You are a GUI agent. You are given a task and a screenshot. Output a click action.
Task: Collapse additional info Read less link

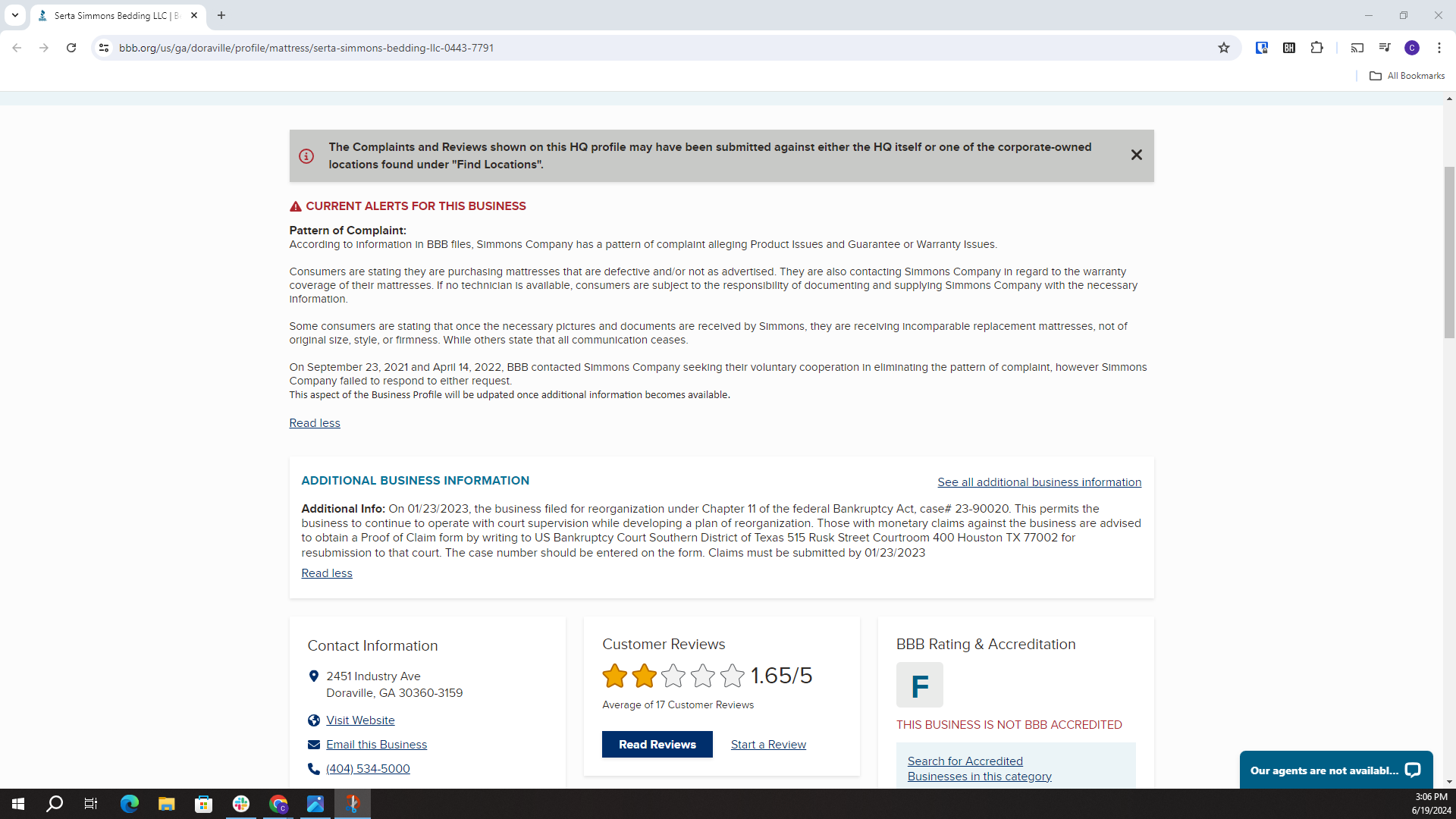[326, 573]
